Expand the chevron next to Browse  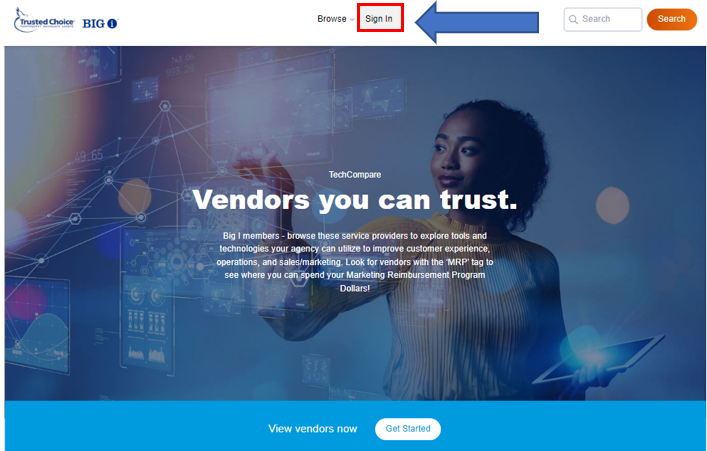(x=352, y=19)
